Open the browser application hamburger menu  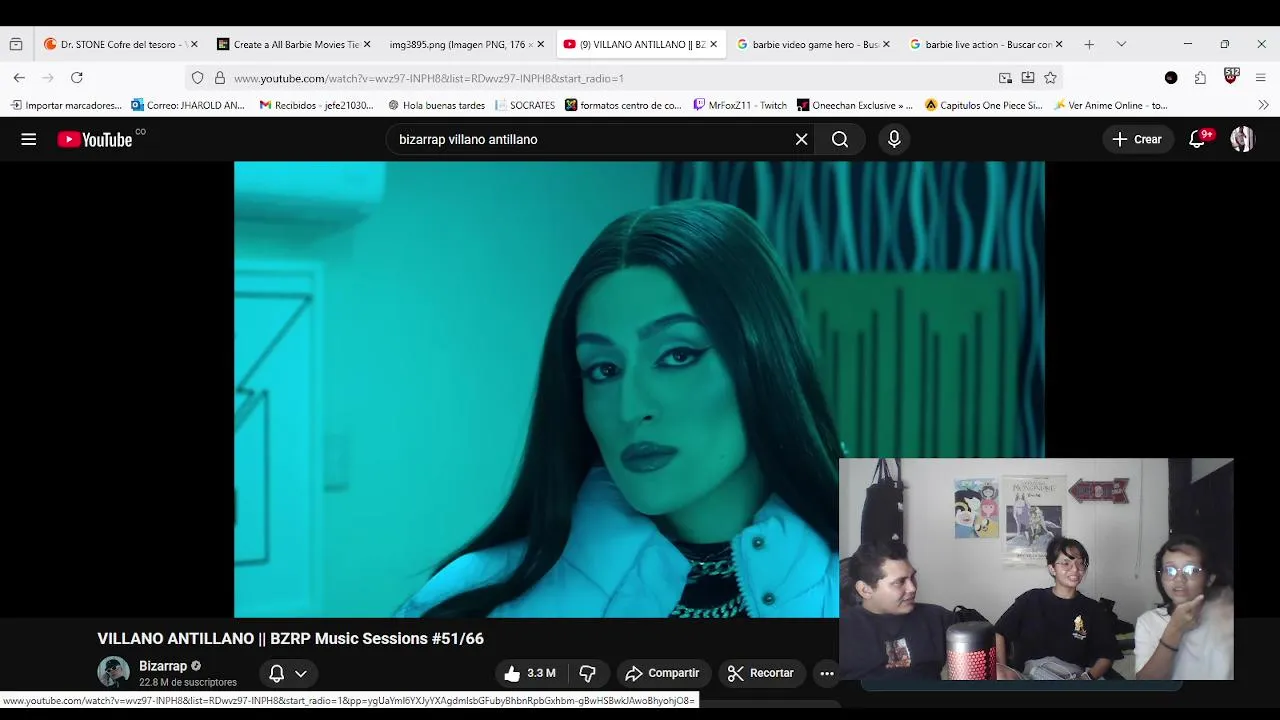click(1260, 78)
